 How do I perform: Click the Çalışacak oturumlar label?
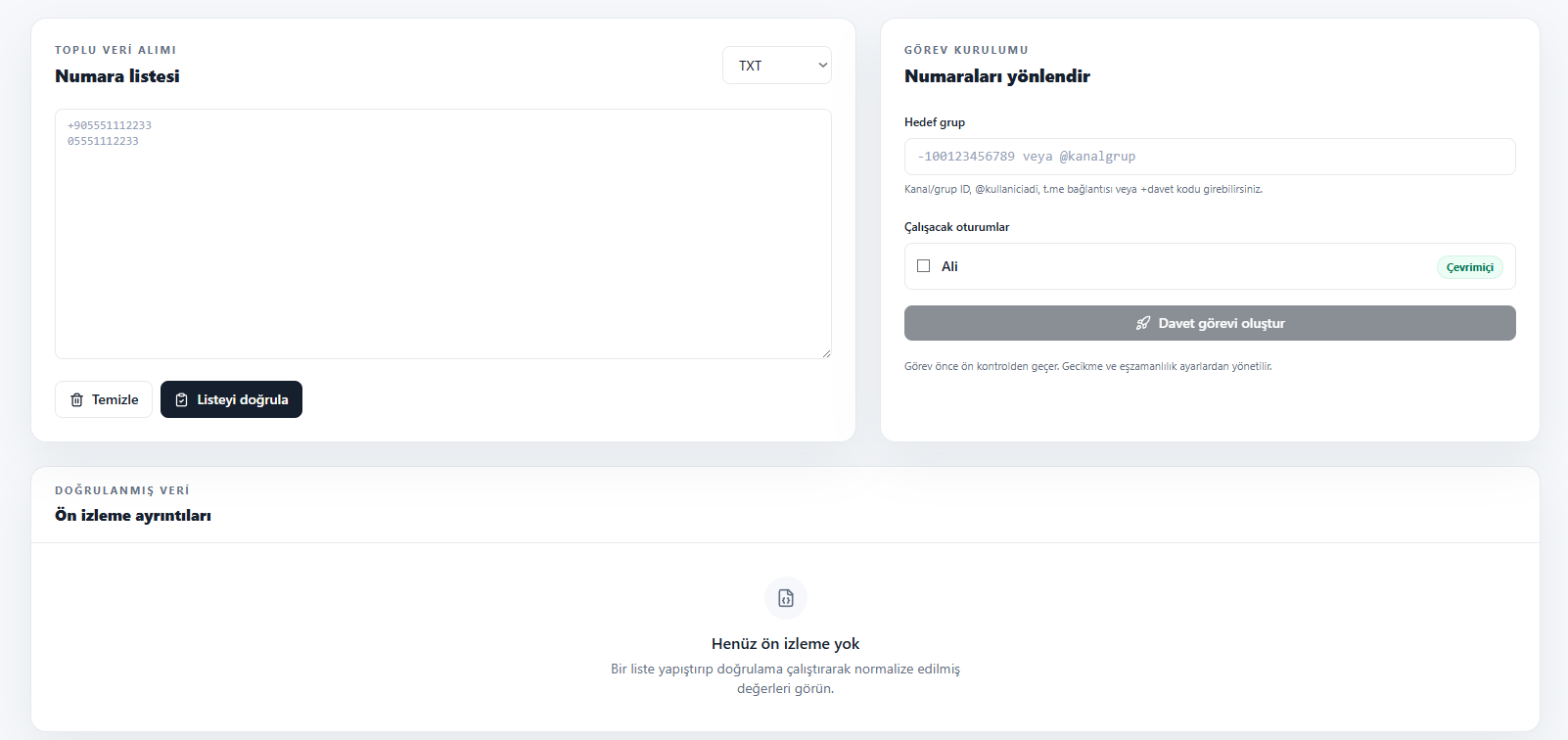click(x=956, y=227)
